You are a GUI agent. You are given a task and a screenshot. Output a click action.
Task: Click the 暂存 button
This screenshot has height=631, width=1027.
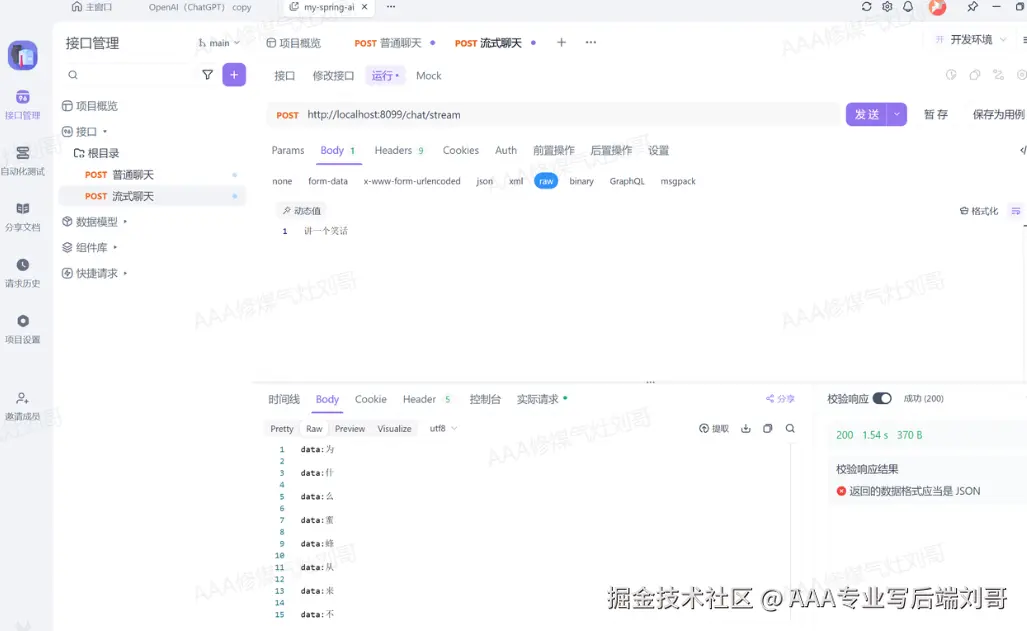click(x=935, y=115)
